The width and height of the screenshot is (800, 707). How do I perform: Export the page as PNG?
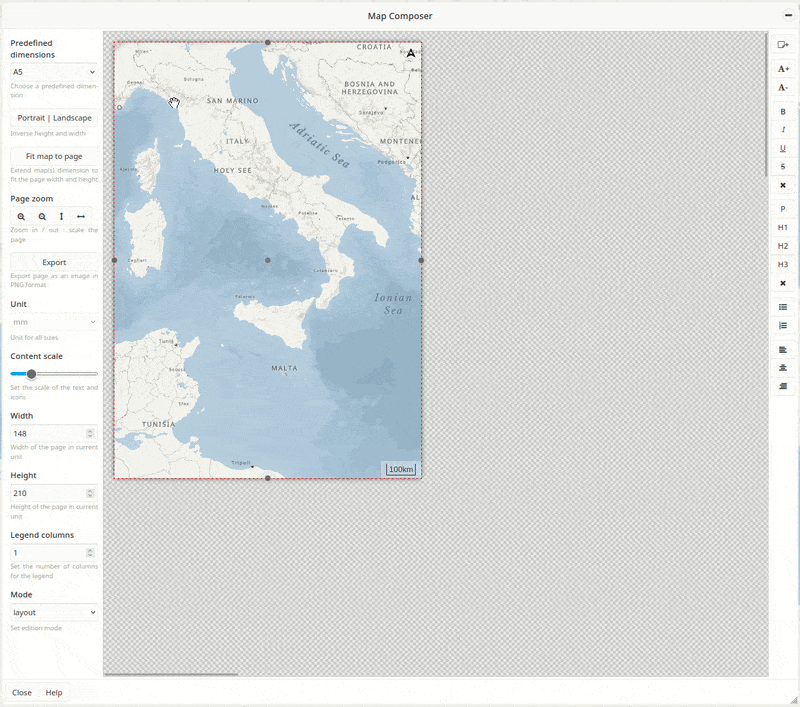[x=52, y=262]
